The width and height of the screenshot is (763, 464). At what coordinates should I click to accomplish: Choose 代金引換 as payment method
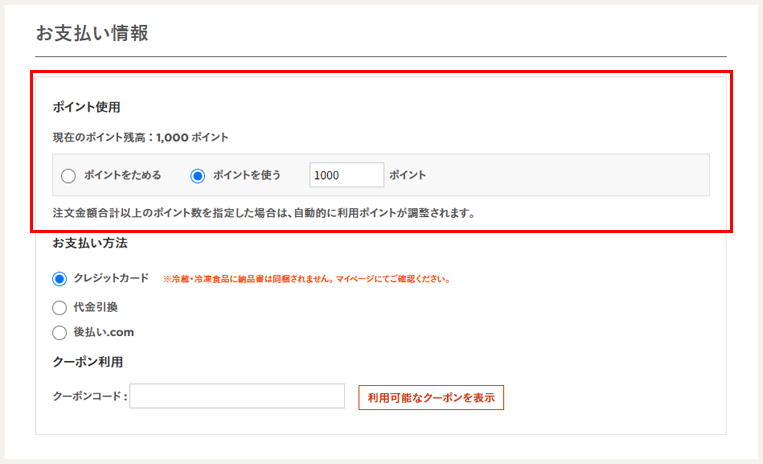(59, 307)
